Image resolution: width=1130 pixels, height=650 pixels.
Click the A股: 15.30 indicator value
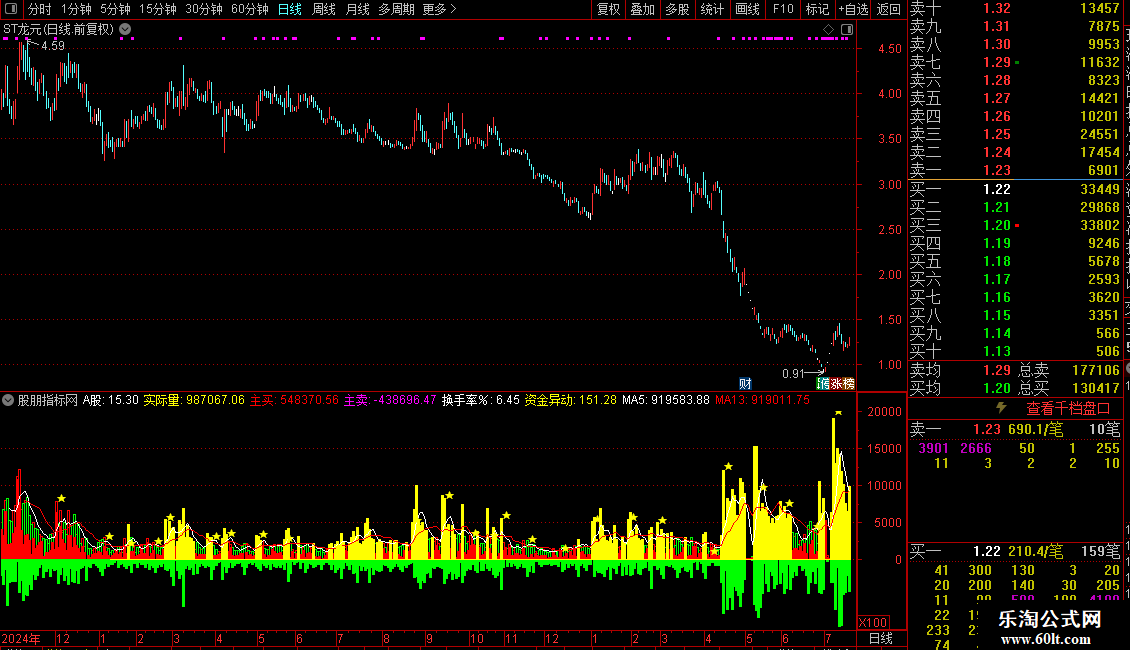pos(111,400)
